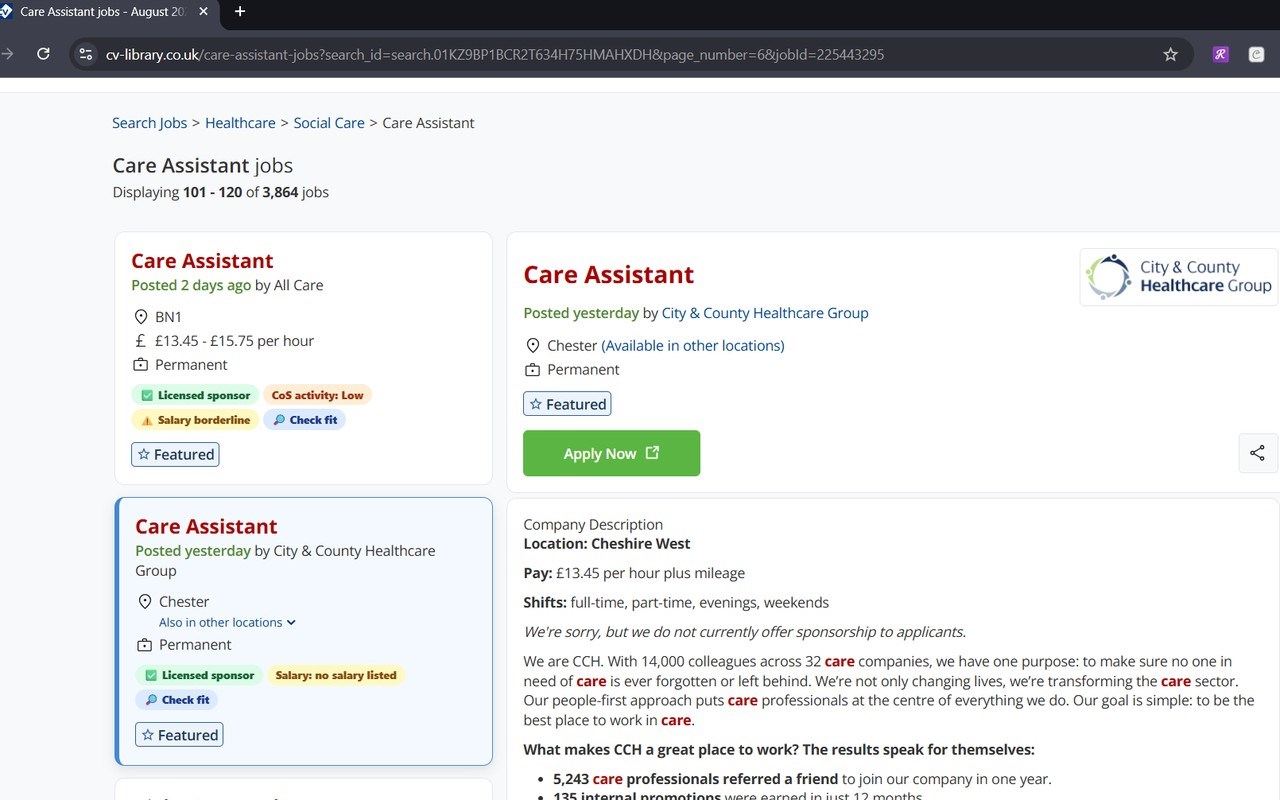
Task: Click 'Check fit' on the Chester card
Action: coord(177,700)
